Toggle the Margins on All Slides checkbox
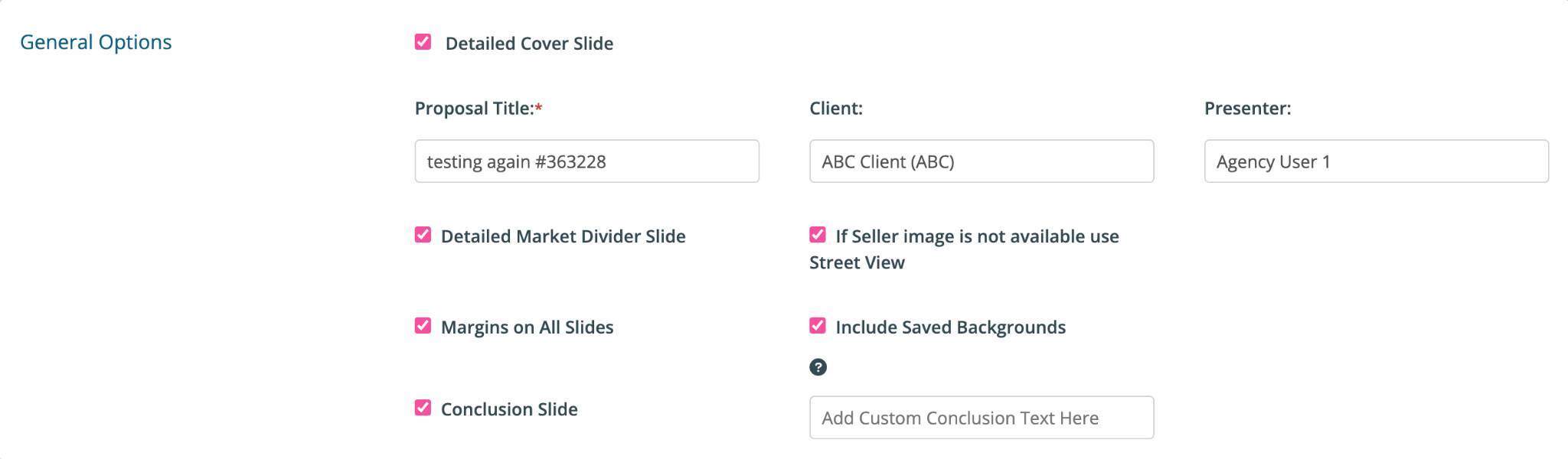The image size is (1568, 459). pyautogui.click(x=423, y=326)
